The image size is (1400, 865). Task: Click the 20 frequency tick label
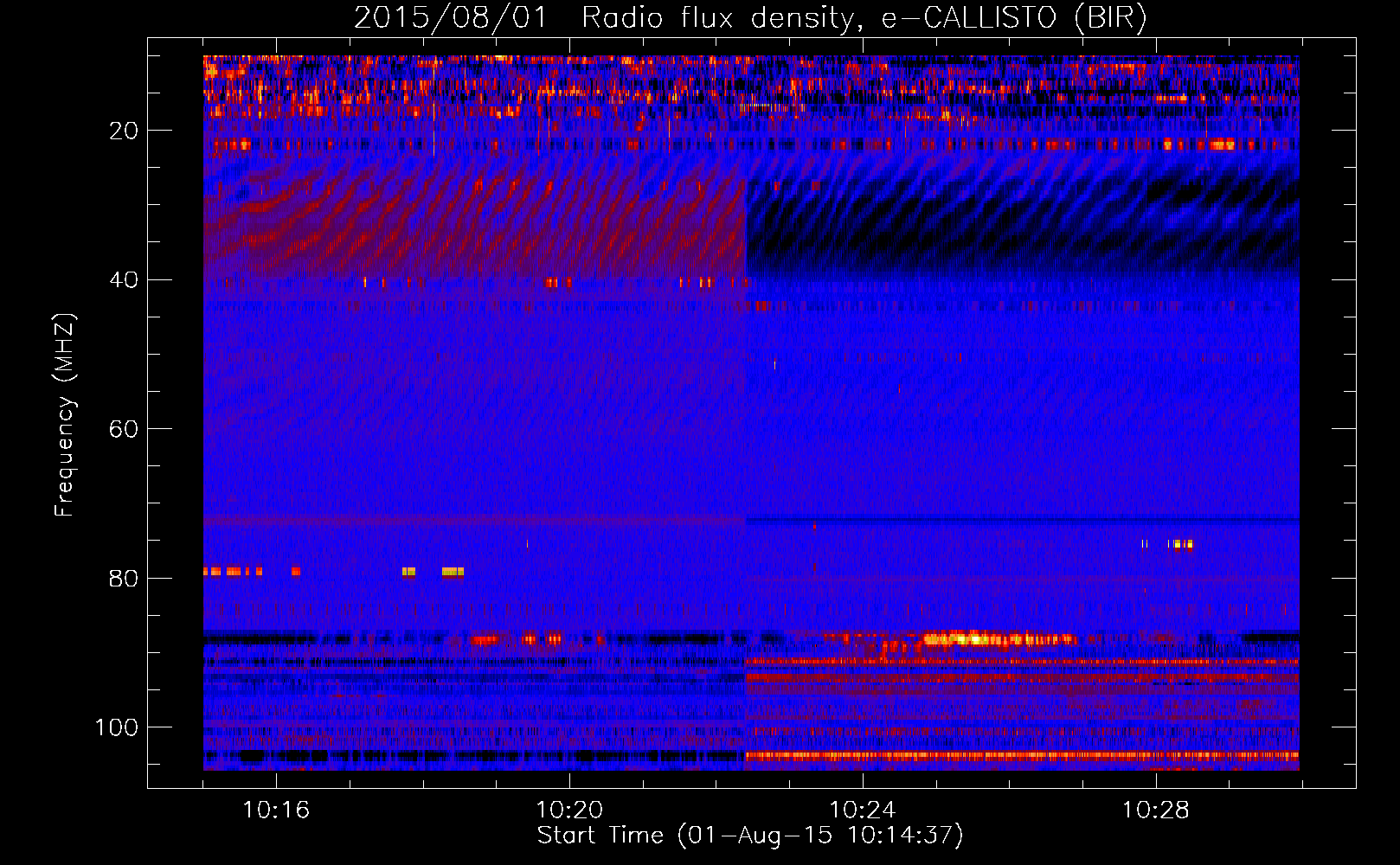125,131
